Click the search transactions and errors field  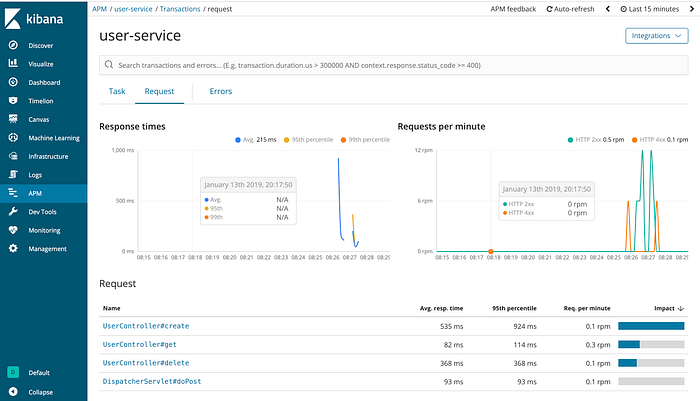click(x=393, y=65)
